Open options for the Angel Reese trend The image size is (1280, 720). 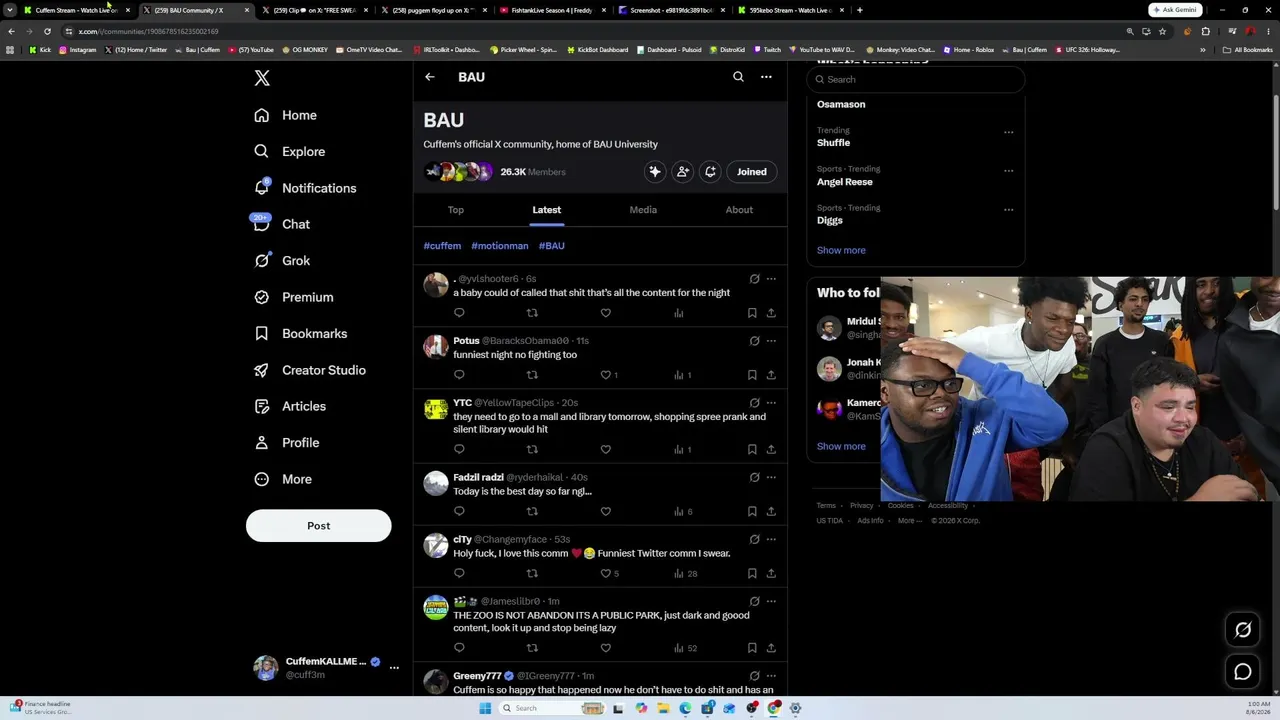[1008, 171]
